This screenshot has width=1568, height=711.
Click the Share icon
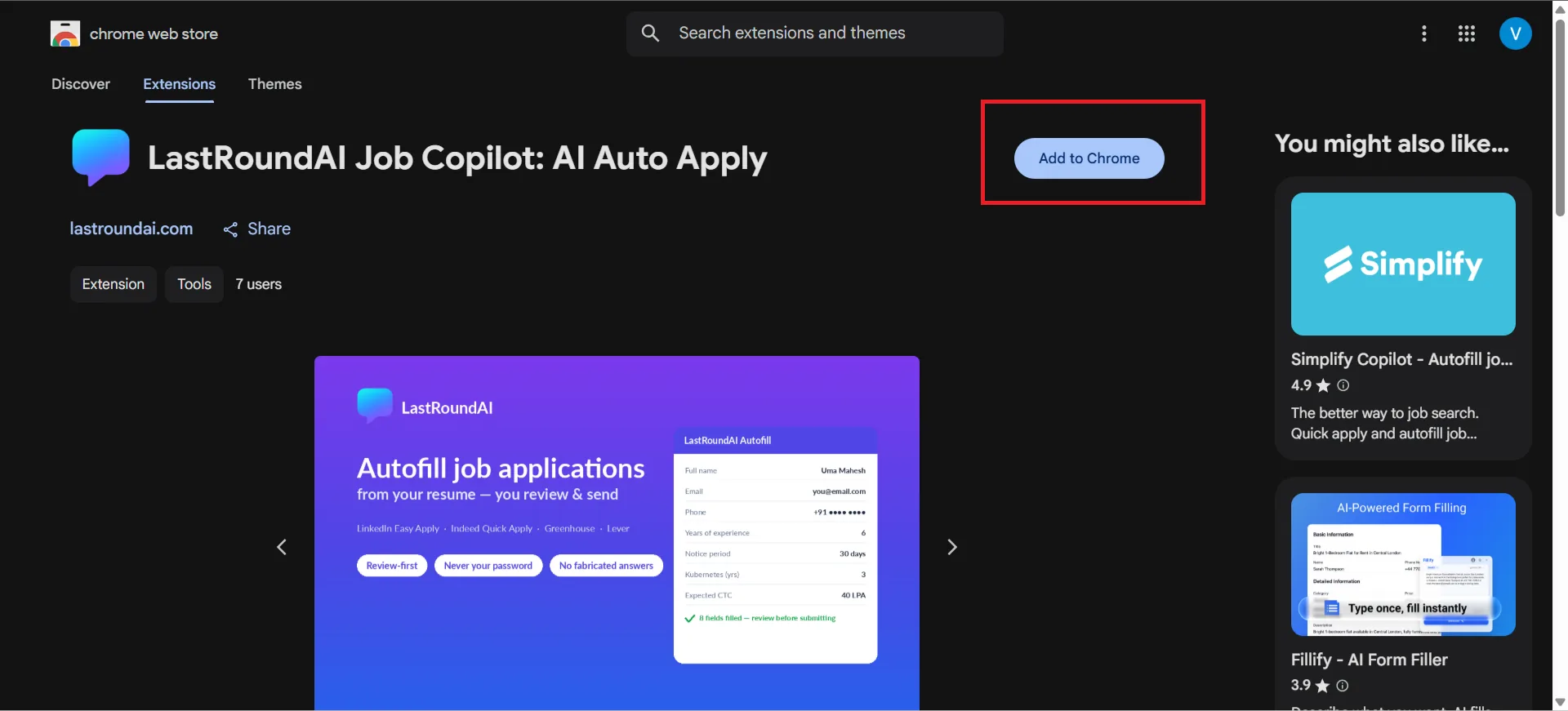point(231,229)
